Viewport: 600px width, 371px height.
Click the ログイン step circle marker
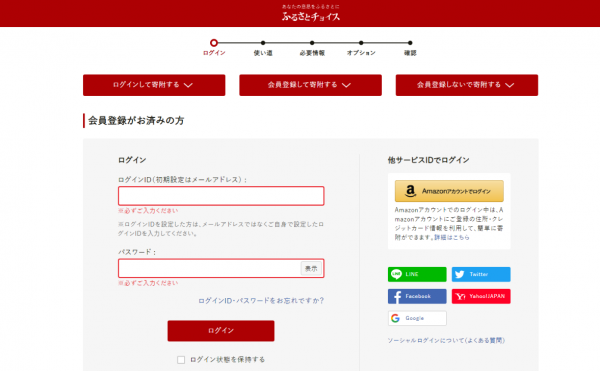click(x=214, y=43)
